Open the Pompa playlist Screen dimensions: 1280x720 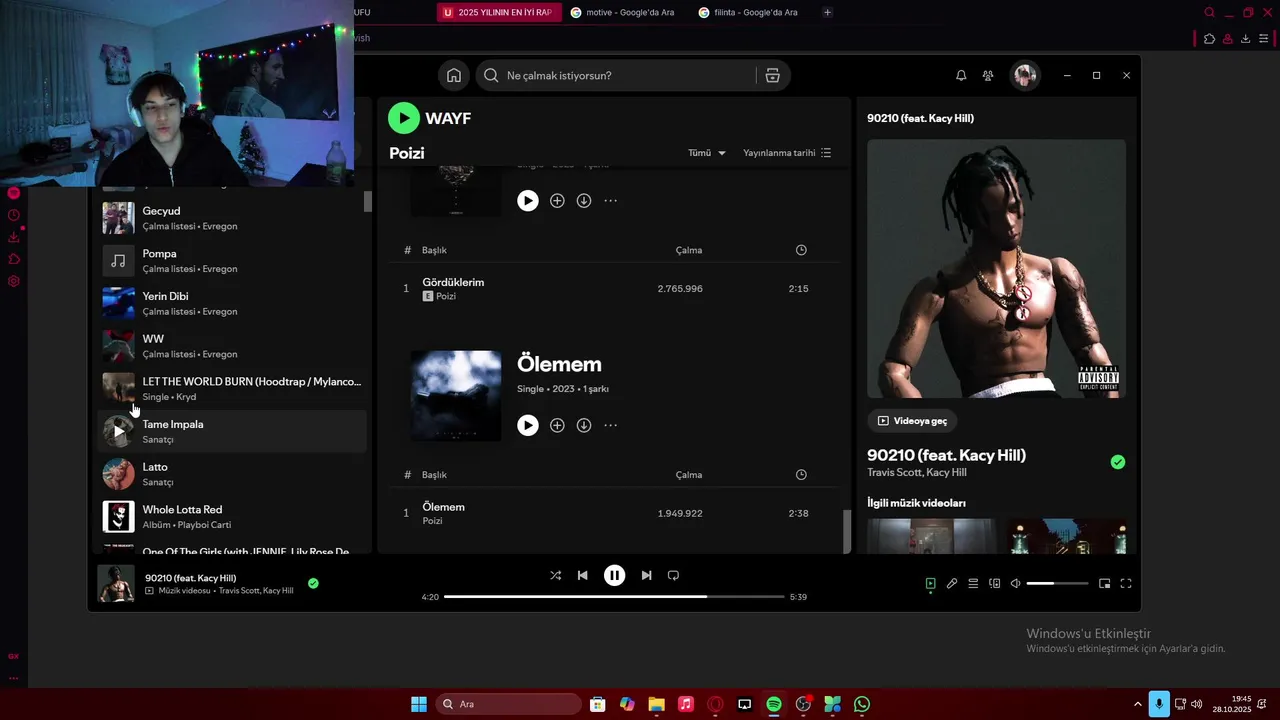[x=233, y=261]
